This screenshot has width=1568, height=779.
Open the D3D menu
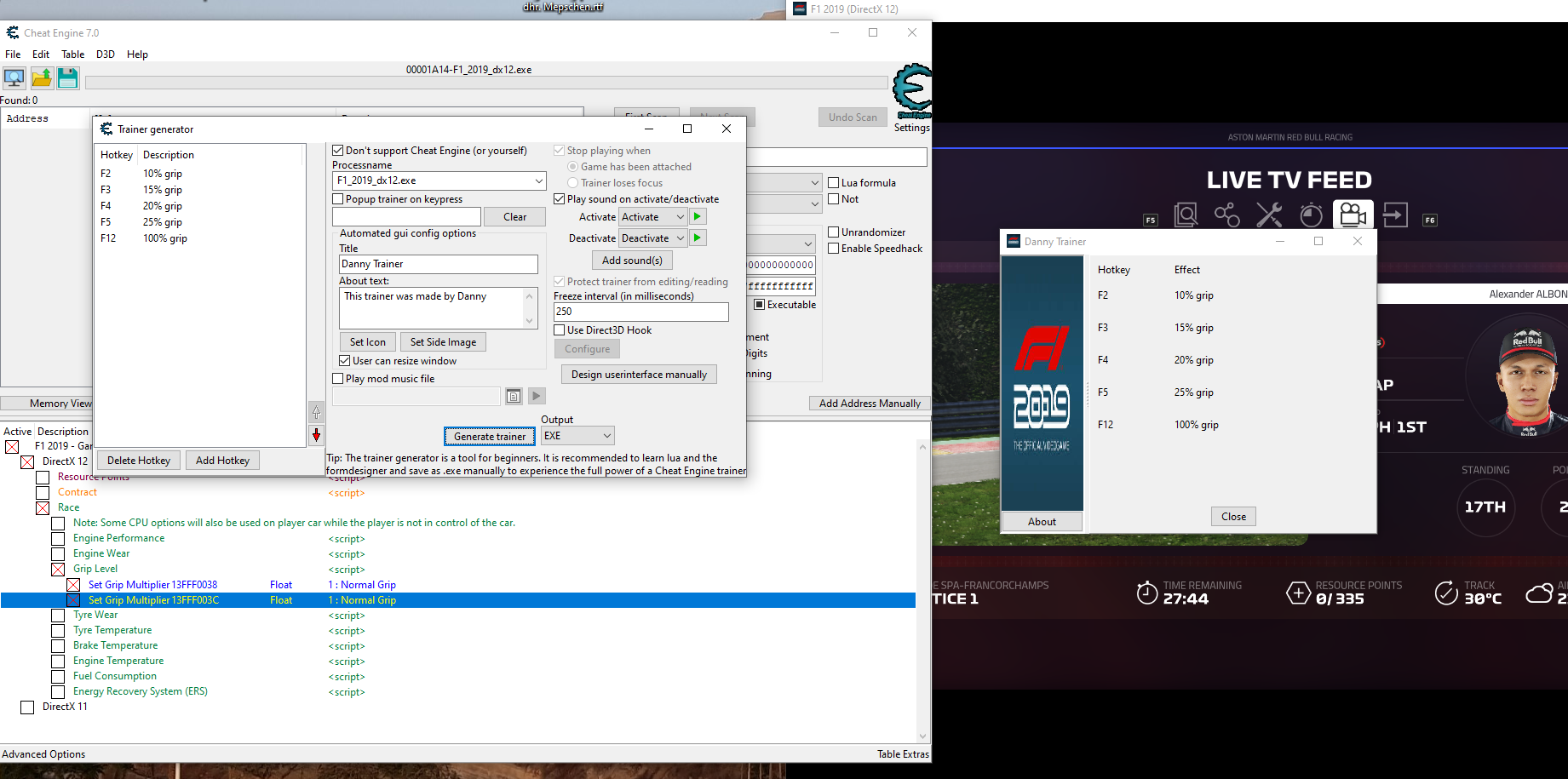[106, 54]
